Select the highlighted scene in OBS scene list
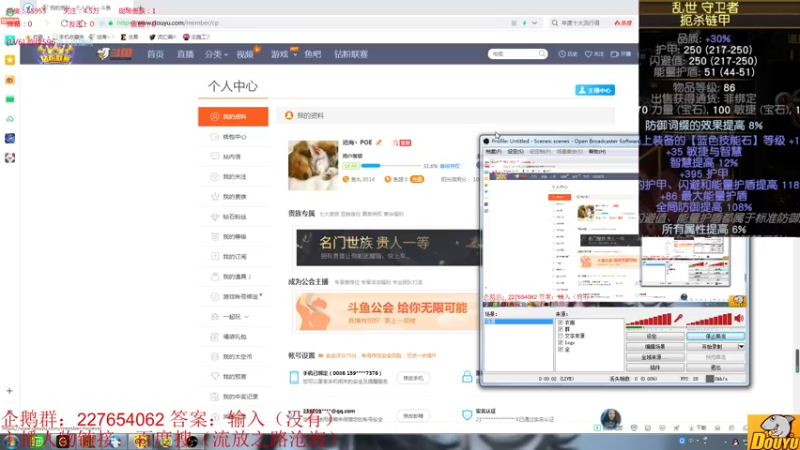Screen dimensions: 800x450 [518, 322]
